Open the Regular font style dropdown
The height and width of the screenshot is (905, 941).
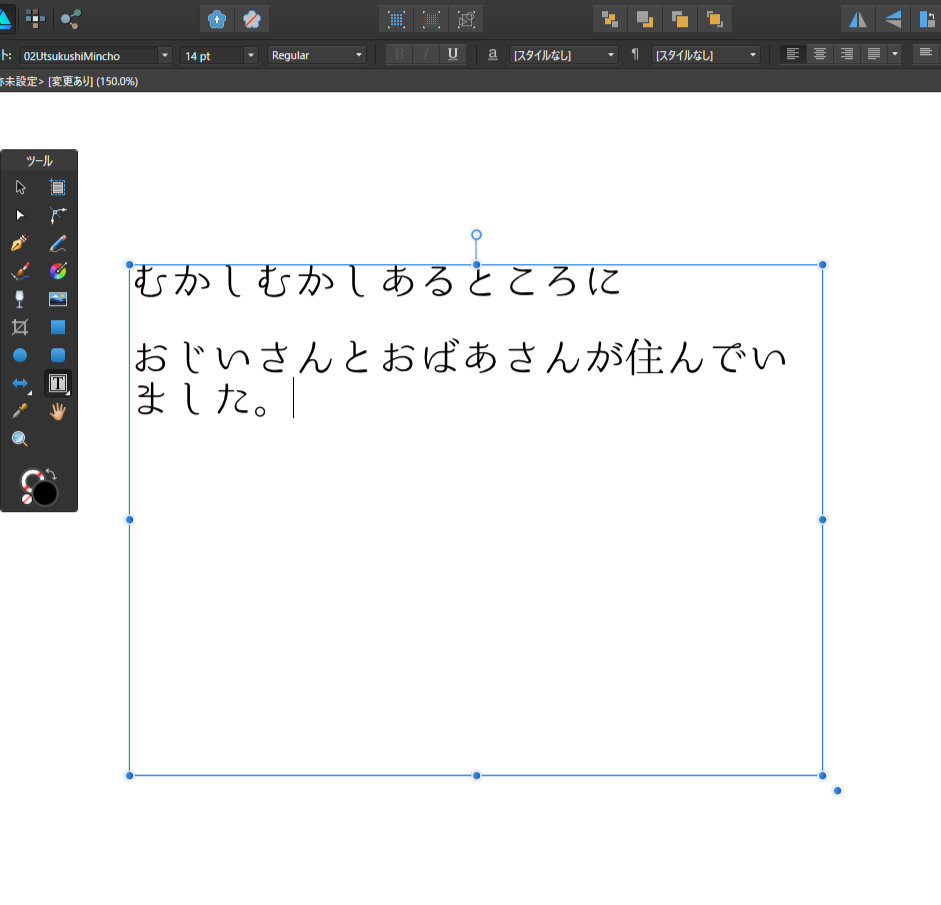(x=317, y=55)
